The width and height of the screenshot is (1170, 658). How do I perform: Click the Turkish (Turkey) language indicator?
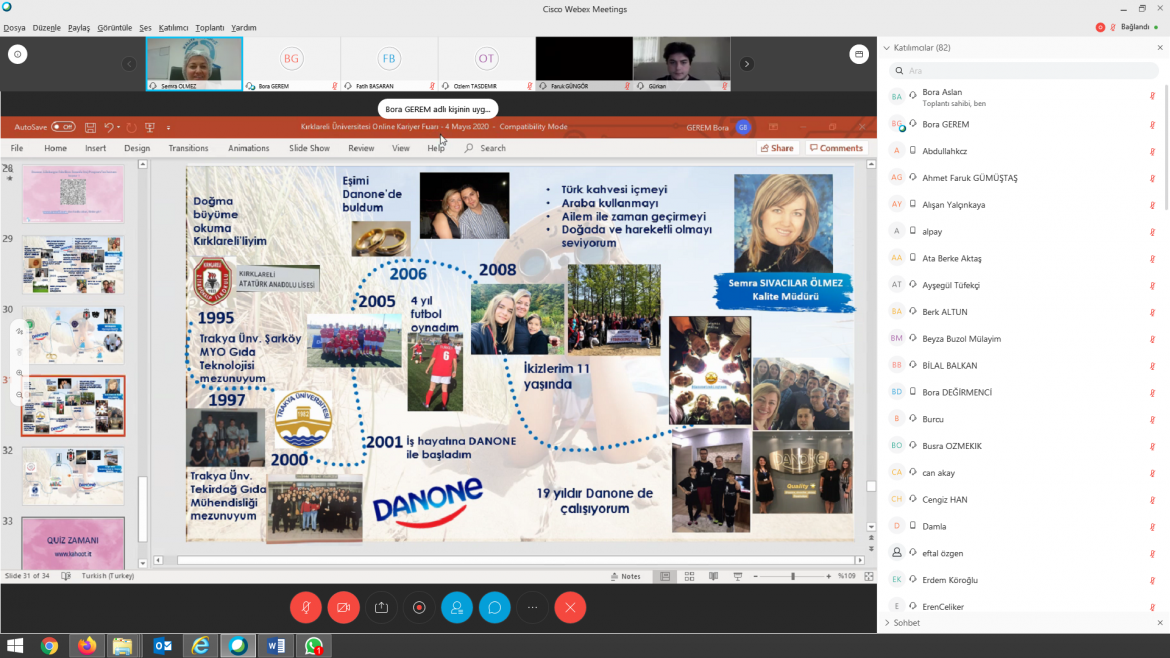107,576
